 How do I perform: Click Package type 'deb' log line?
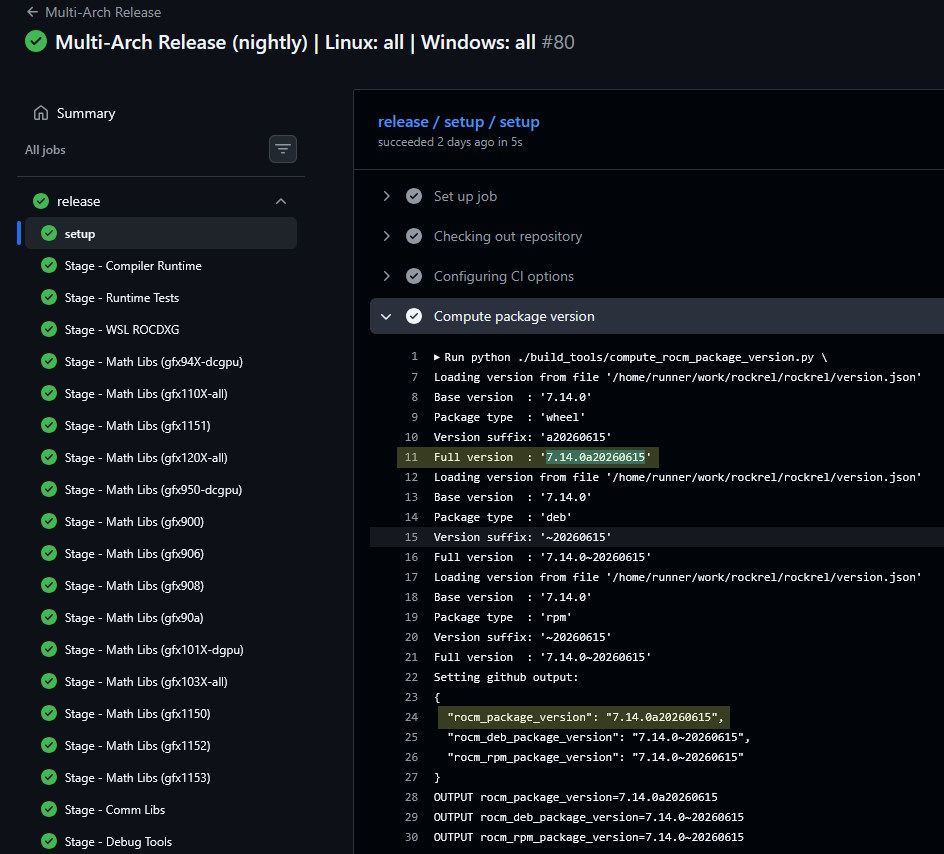(503, 517)
